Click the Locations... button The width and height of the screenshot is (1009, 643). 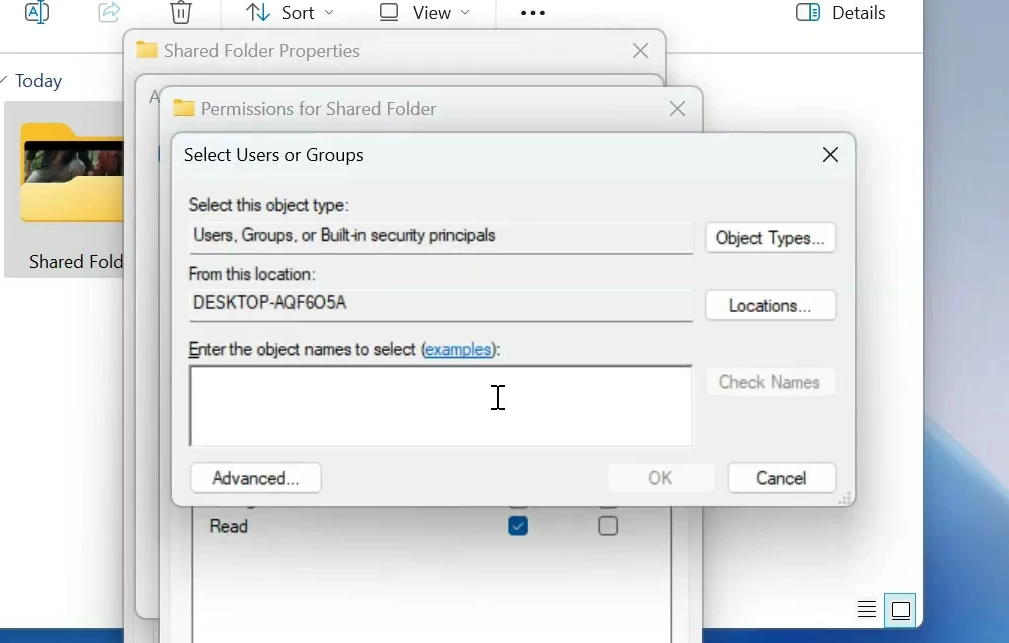pyautogui.click(x=770, y=305)
